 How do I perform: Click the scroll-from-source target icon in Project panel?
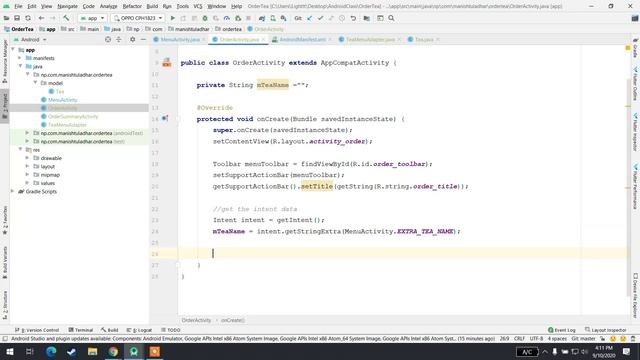coord(108,40)
